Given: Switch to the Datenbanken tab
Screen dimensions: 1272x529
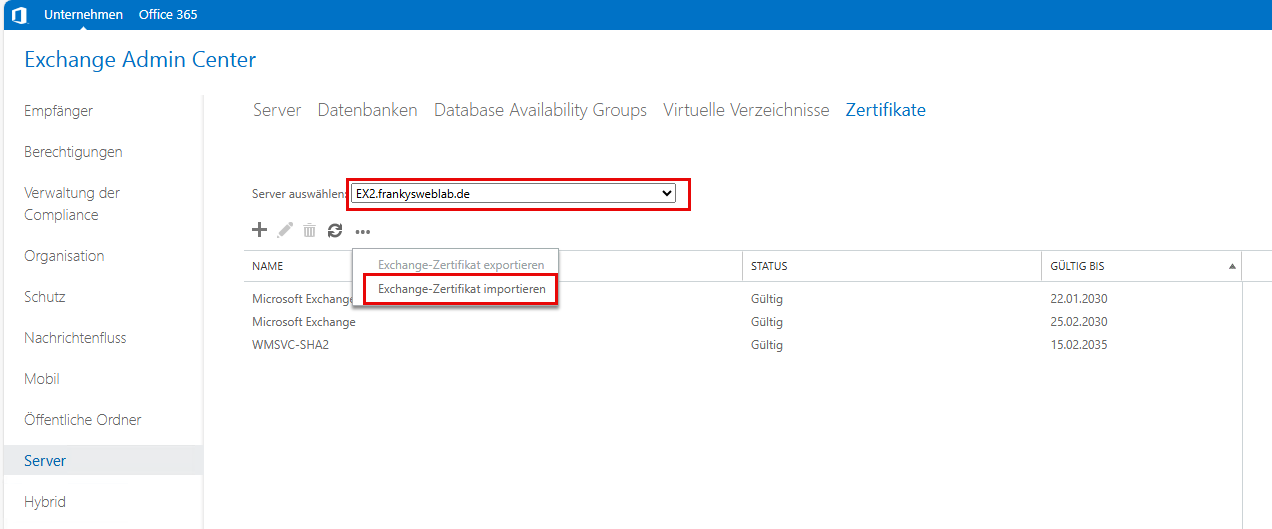Looking at the screenshot, I should point(367,110).
